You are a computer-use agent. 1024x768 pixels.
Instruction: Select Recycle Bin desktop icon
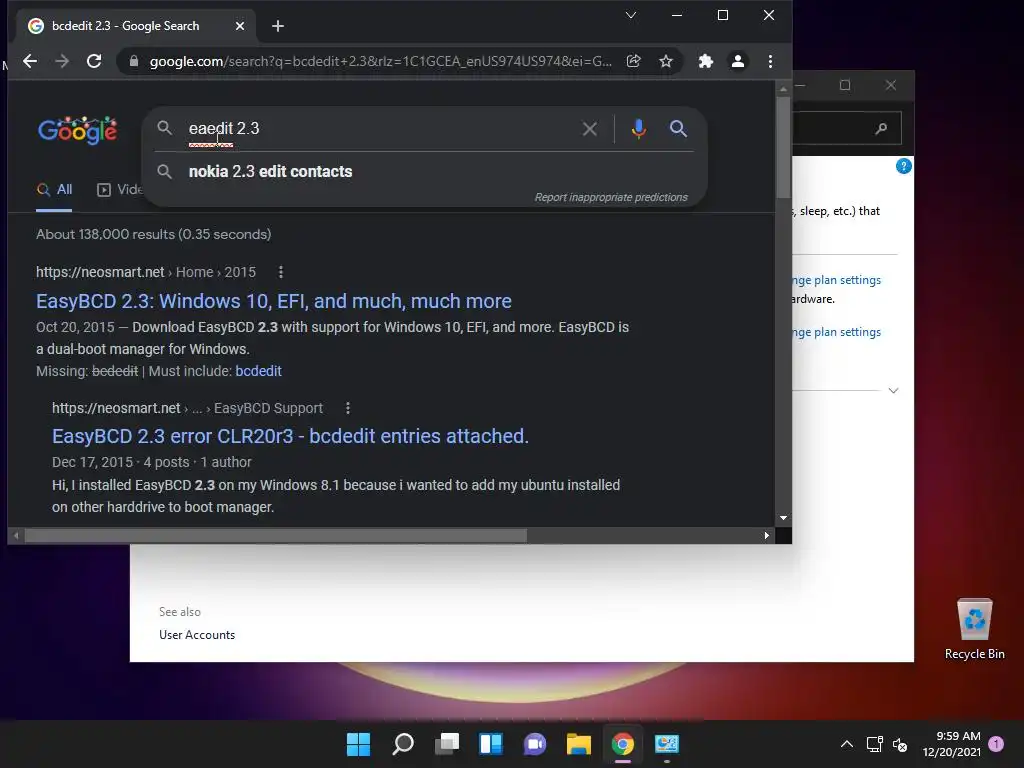pos(974,630)
